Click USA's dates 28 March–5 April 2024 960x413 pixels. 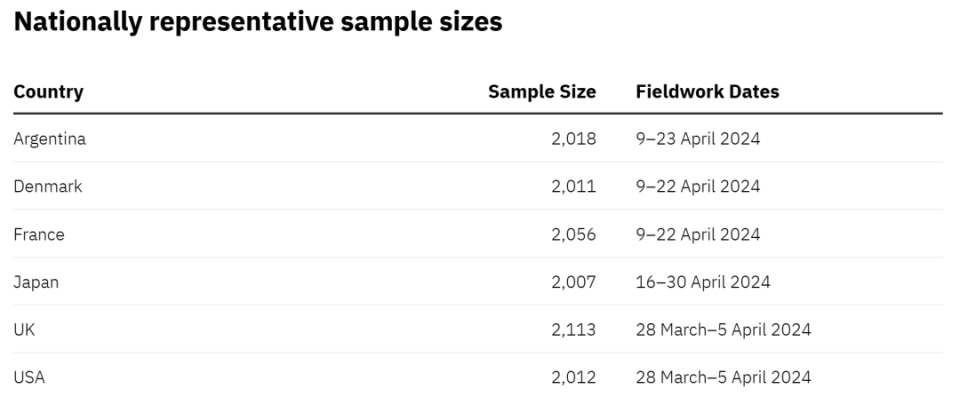pyautogui.click(x=723, y=378)
